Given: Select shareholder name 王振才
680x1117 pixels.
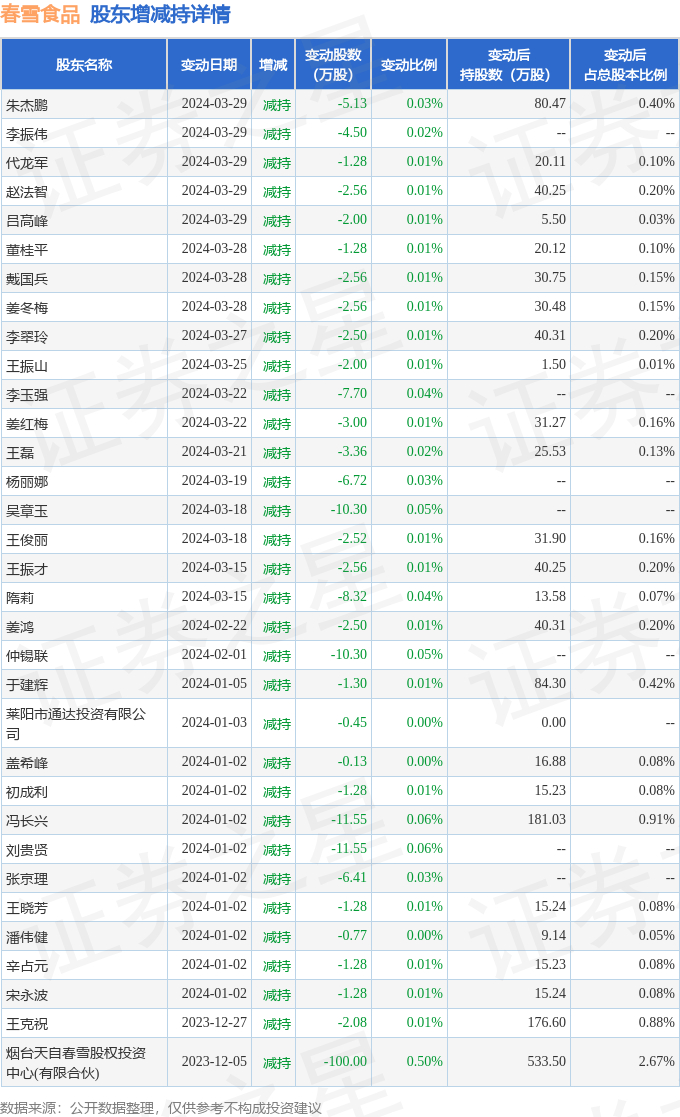Looking at the screenshot, I should tap(27, 568).
